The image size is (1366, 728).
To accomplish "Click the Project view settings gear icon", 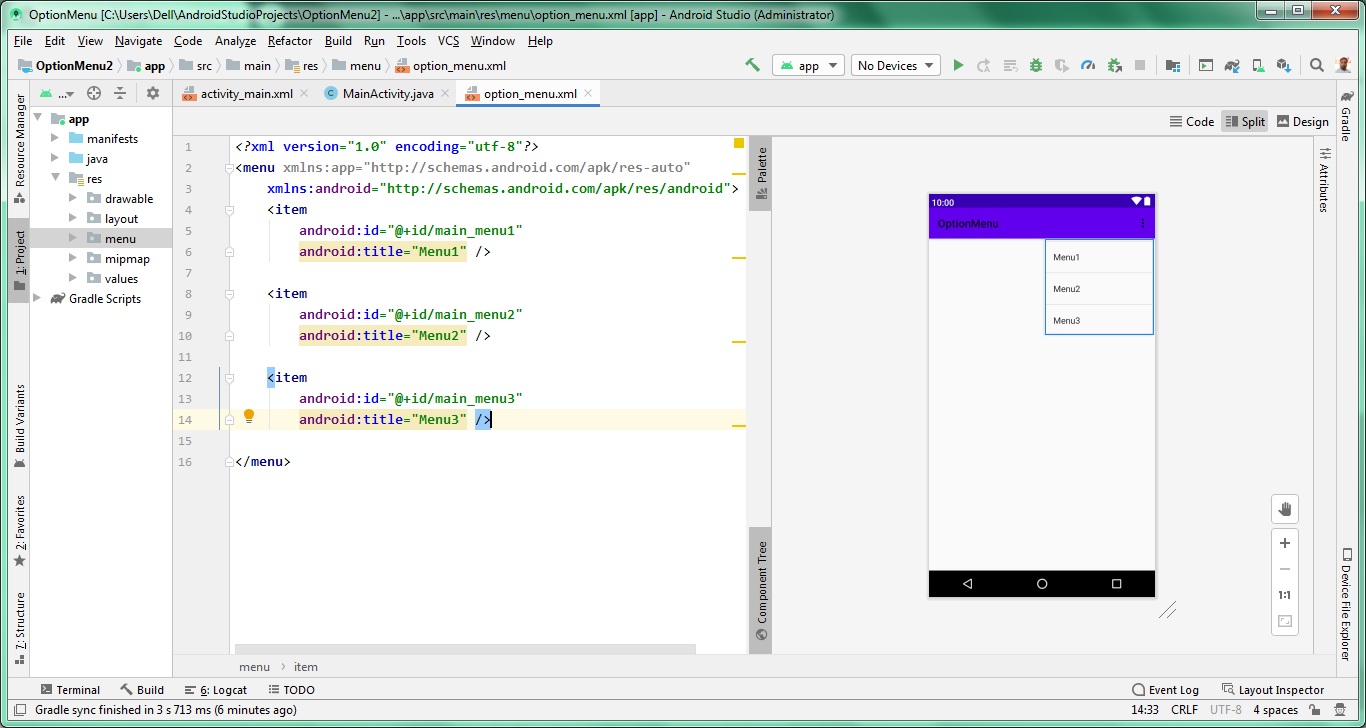I will tap(153, 92).
